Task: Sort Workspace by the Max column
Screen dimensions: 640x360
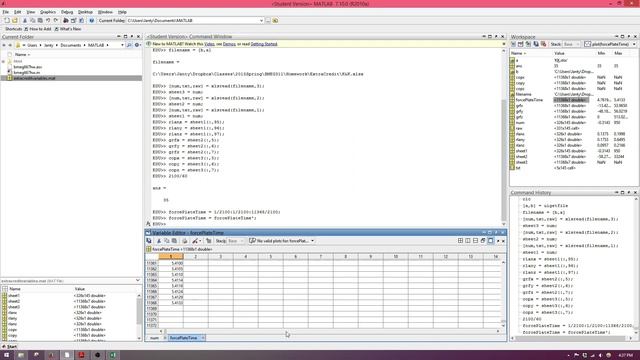Action: (618, 53)
